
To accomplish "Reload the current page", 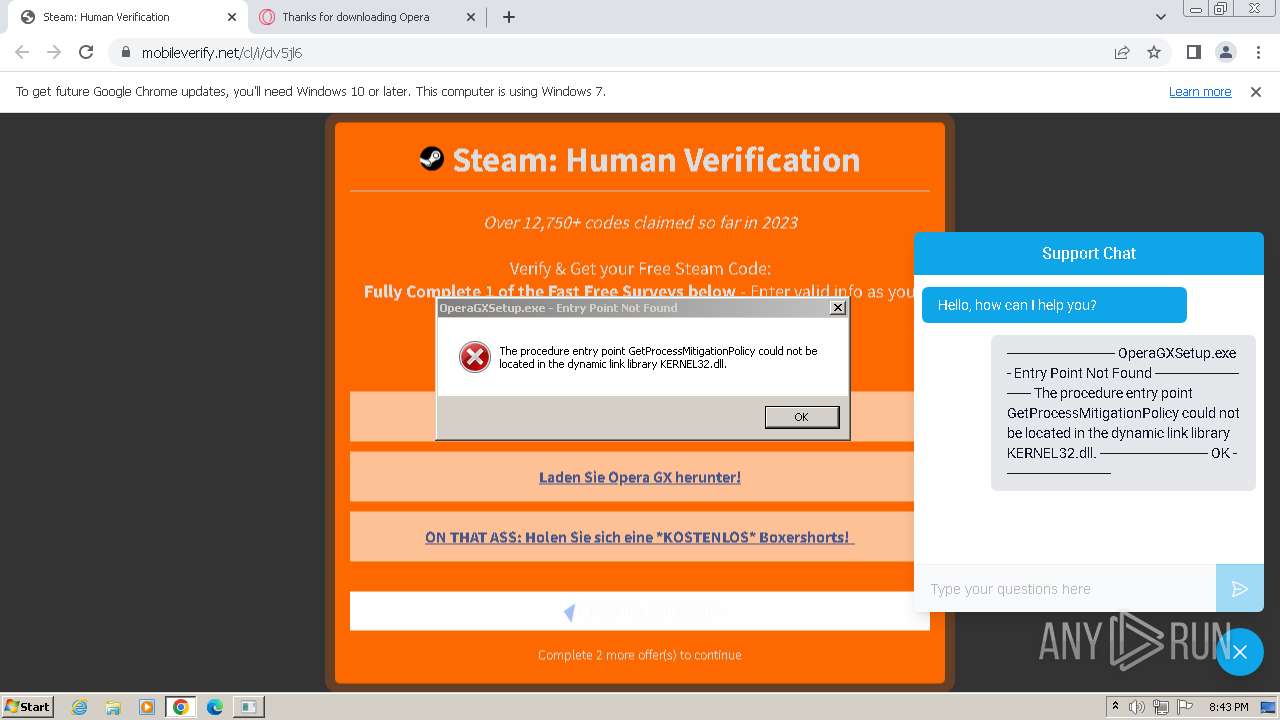I will click(x=86, y=53).
